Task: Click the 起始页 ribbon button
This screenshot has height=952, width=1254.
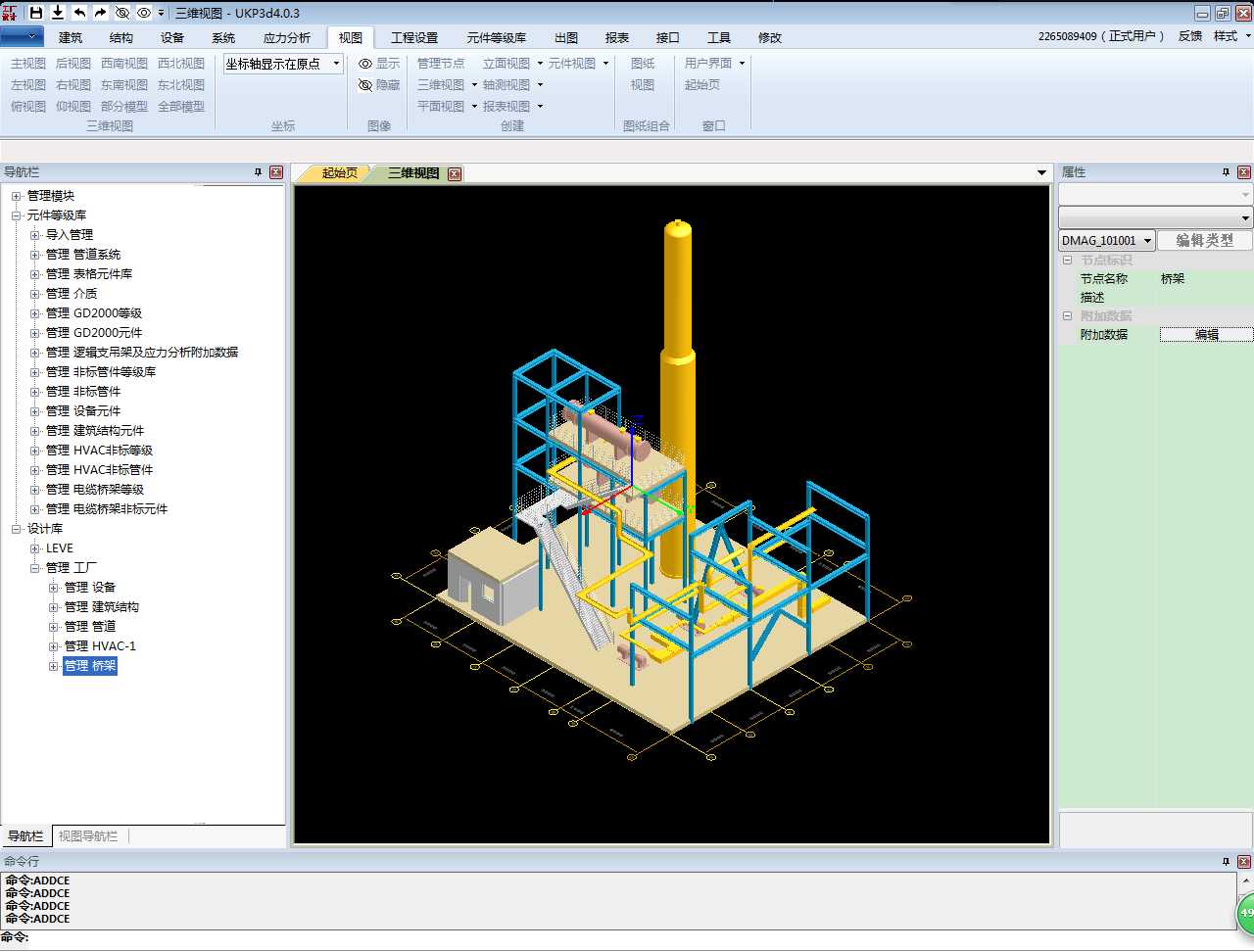Action: point(702,85)
